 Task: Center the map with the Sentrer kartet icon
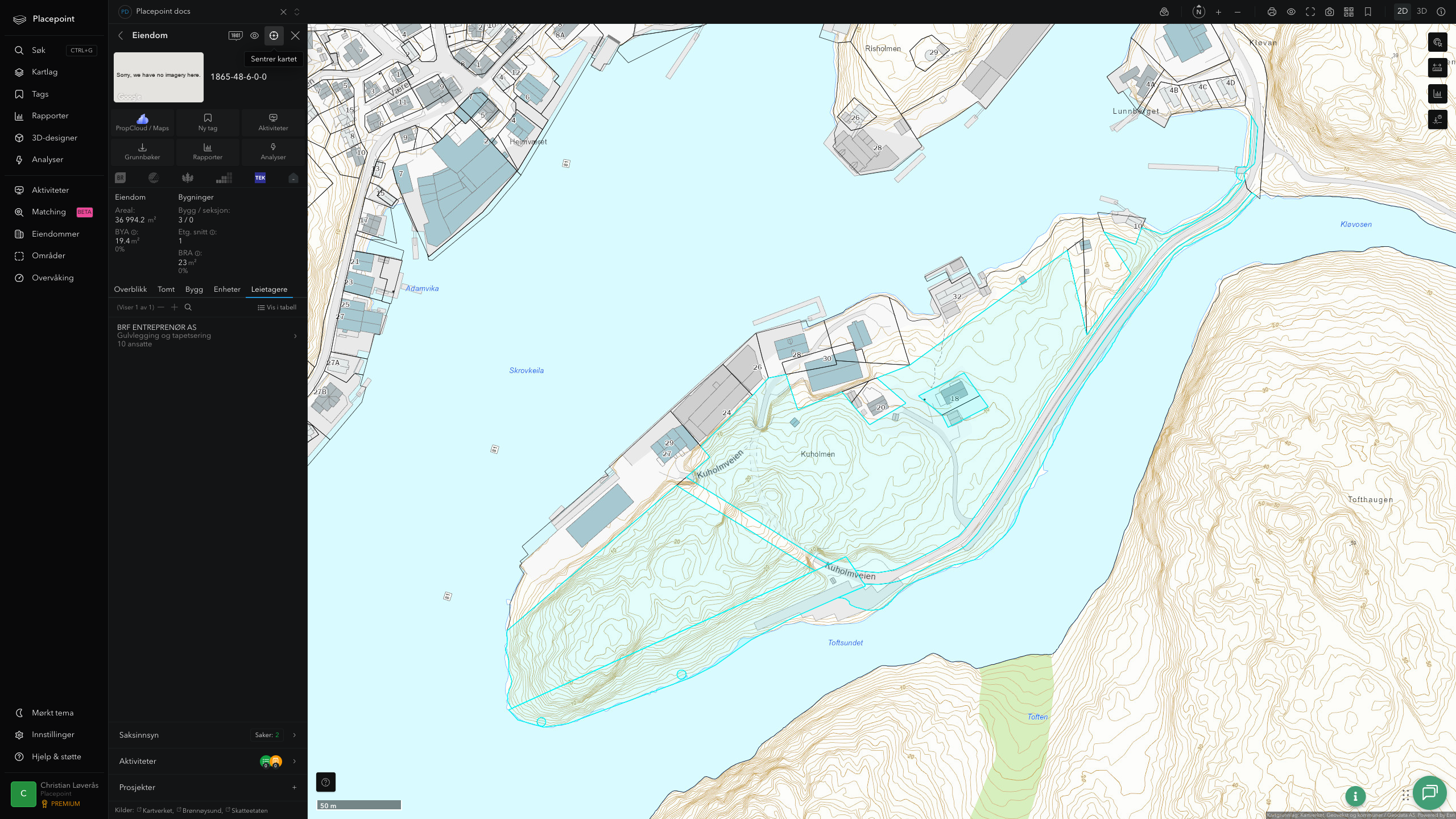pyautogui.click(x=274, y=35)
